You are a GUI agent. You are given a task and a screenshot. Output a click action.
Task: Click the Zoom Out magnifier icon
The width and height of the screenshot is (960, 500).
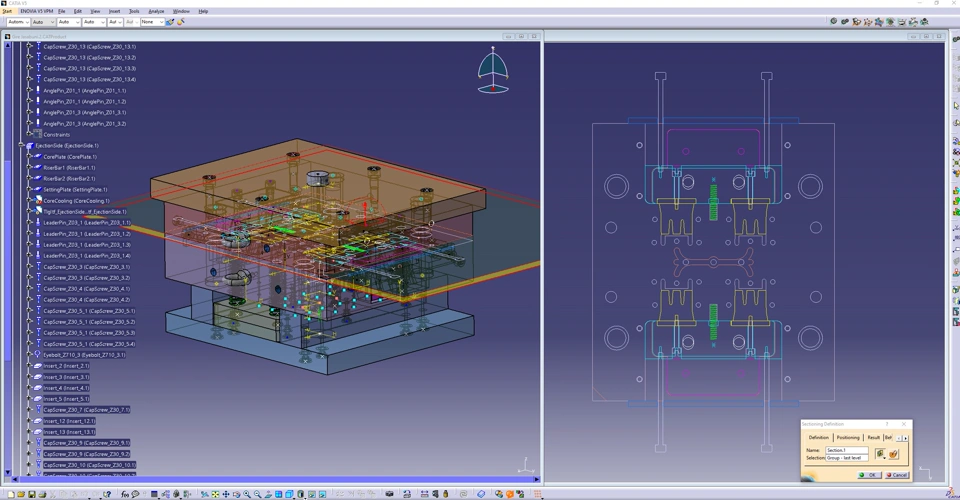(x=258, y=494)
